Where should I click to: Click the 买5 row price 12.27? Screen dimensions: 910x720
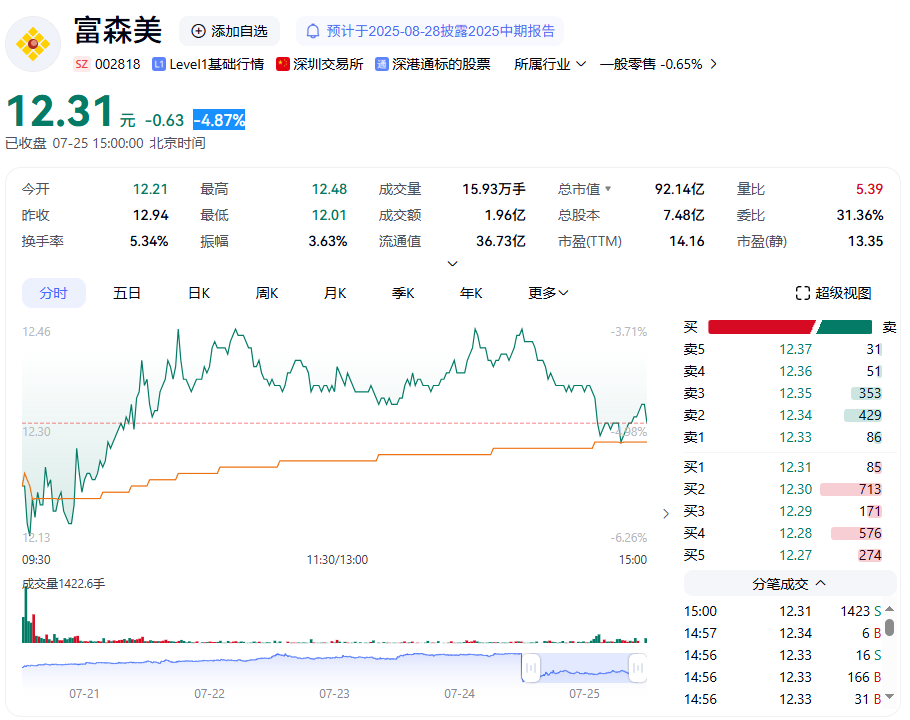tap(795, 556)
